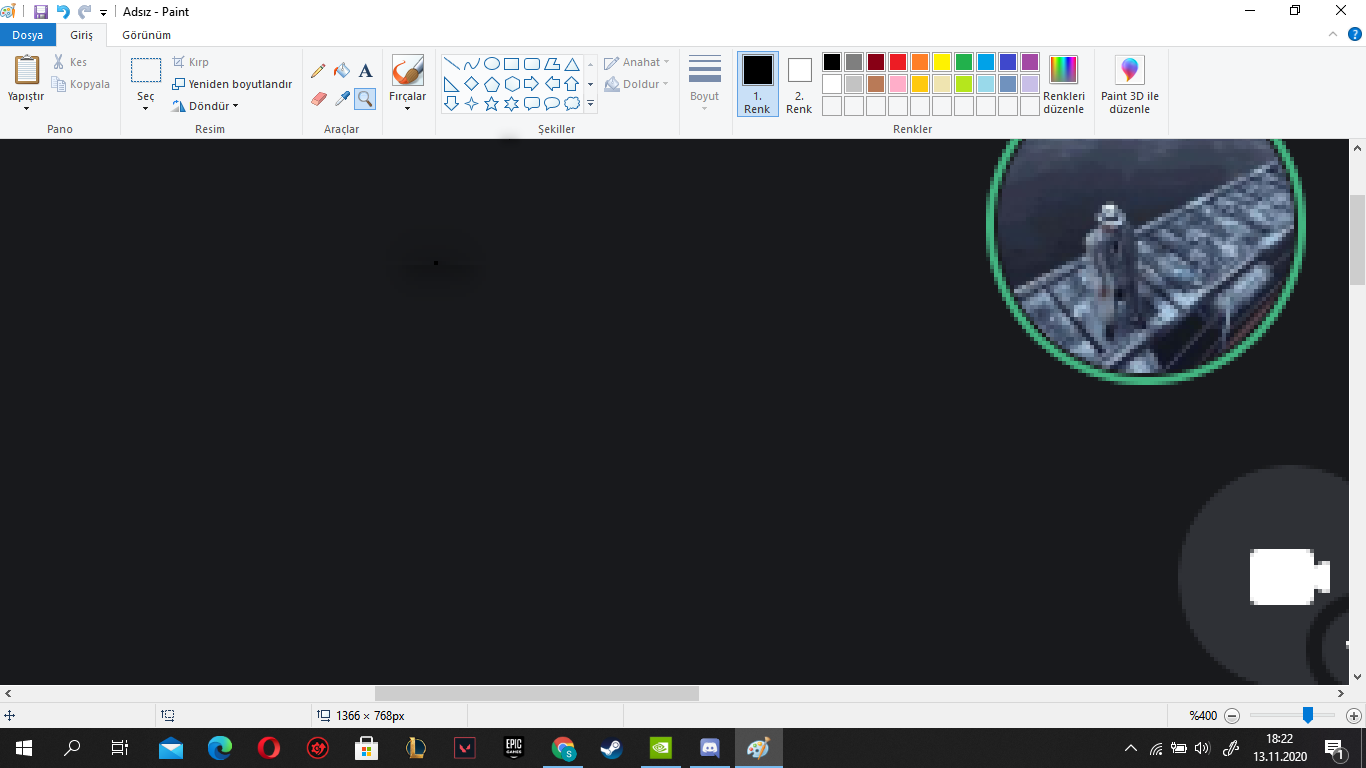Click the zoom in plus button

coord(1353,716)
